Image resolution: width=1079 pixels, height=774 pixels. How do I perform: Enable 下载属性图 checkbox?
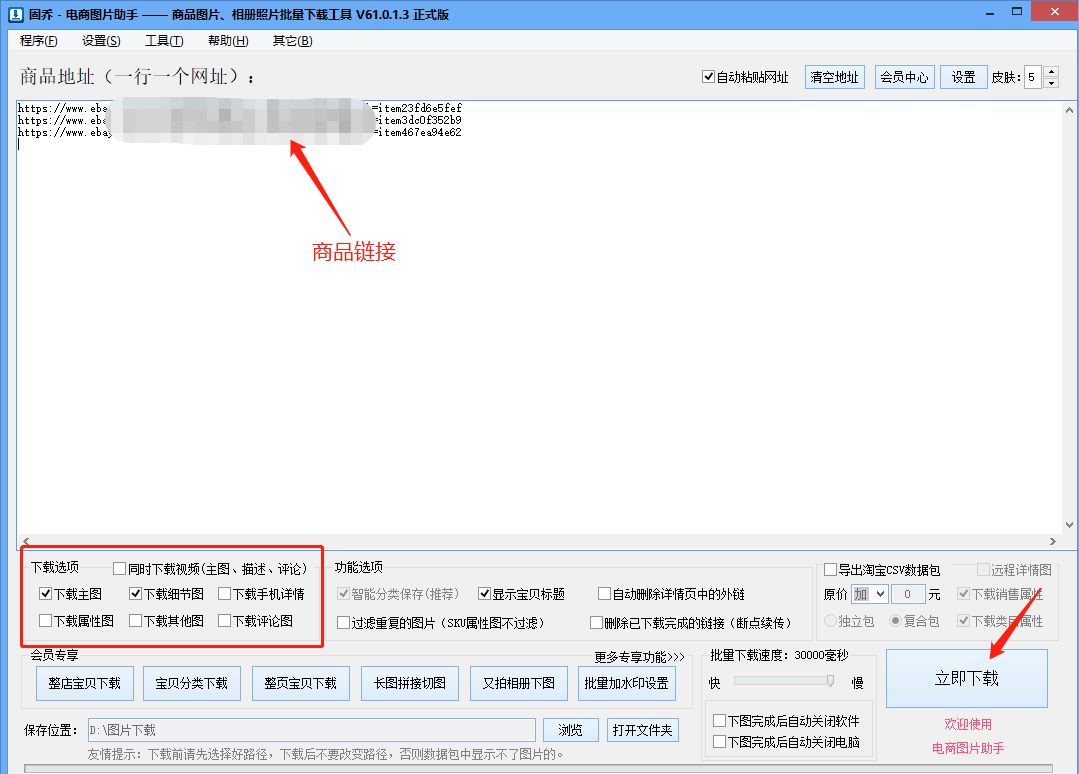tap(45, 621)
